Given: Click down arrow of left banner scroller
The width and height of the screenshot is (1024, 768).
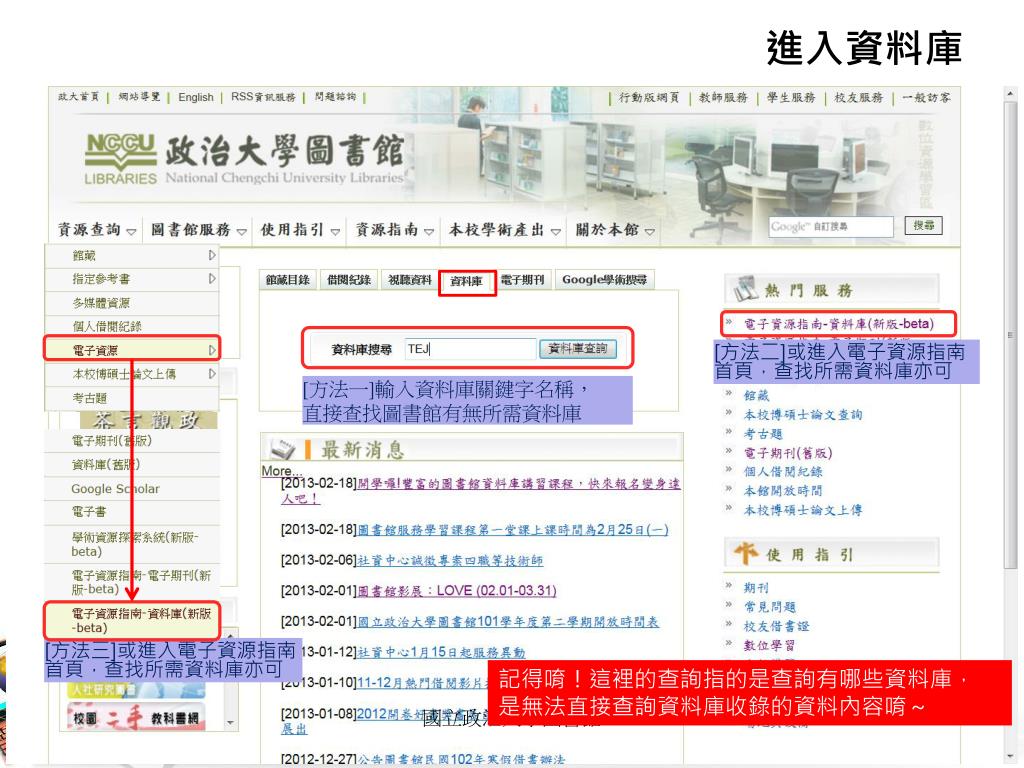Looking at the screenshot, I should click(230, 722).
